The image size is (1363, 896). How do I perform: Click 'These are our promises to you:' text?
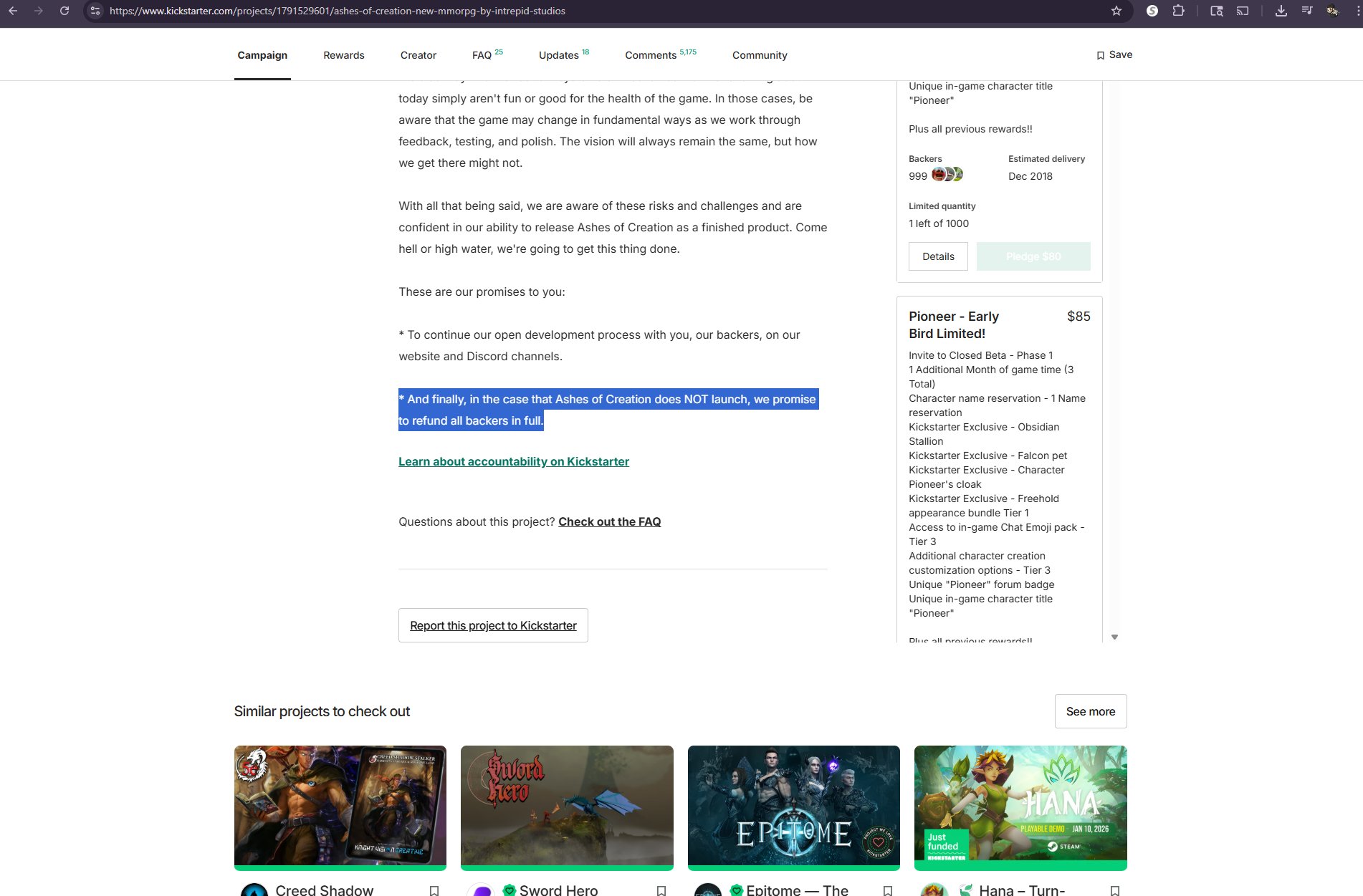pos(482,292)
